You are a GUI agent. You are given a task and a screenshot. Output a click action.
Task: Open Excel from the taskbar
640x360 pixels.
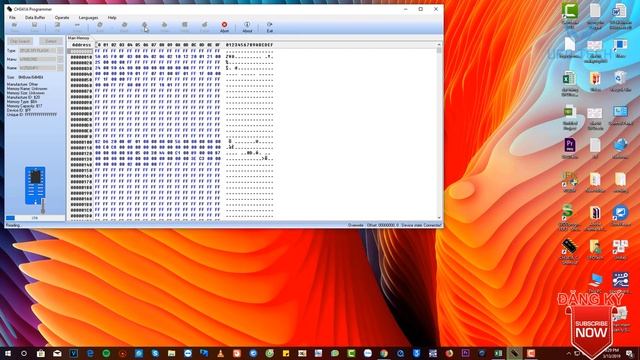[x=498, y=353]
